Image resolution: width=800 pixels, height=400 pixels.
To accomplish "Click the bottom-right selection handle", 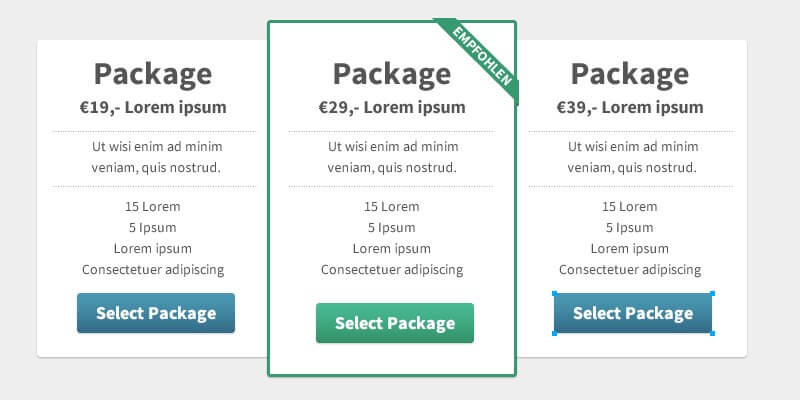I will (712, 333).
